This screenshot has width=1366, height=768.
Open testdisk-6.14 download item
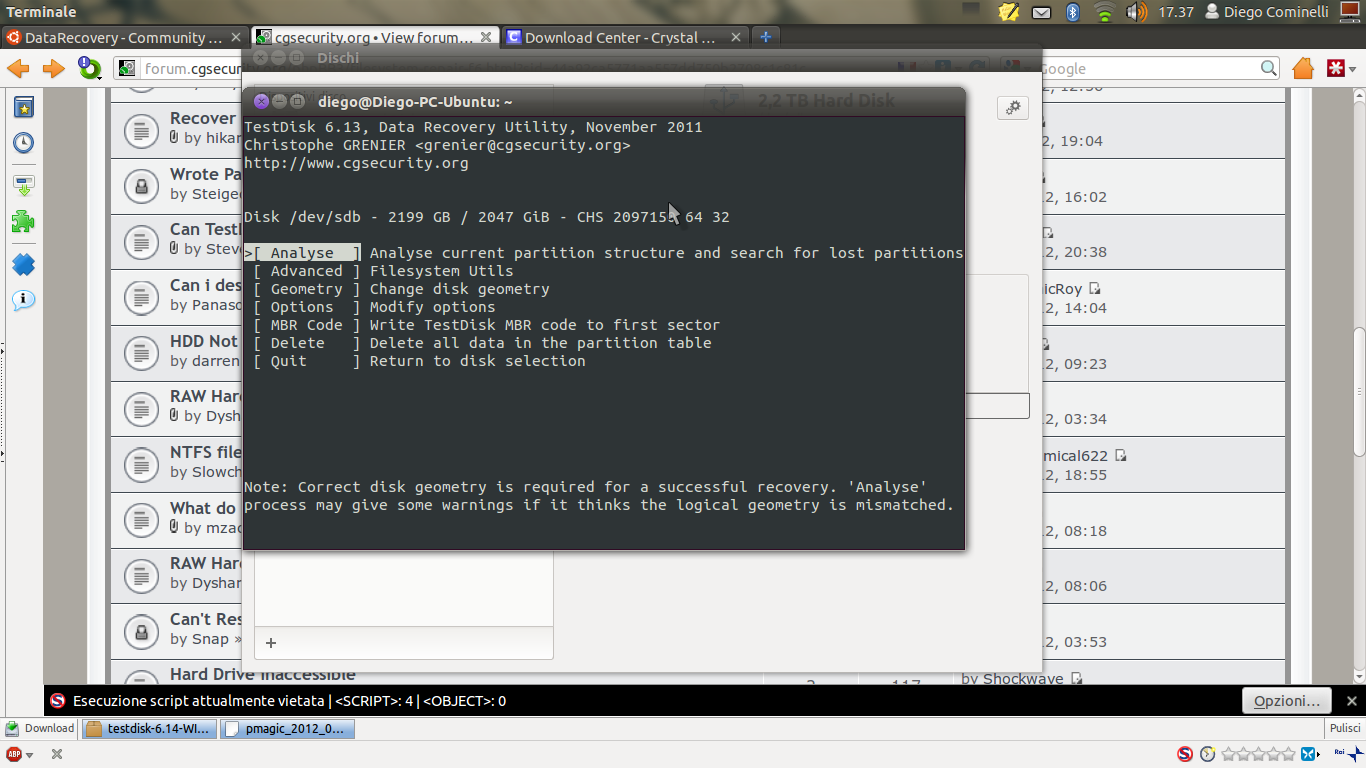point(150,728)
